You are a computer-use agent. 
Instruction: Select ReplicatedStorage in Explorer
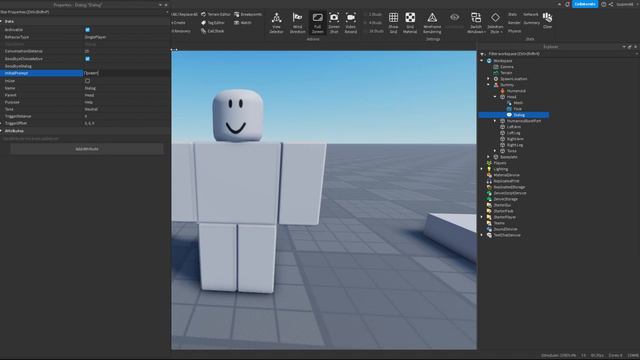[509, 187]
